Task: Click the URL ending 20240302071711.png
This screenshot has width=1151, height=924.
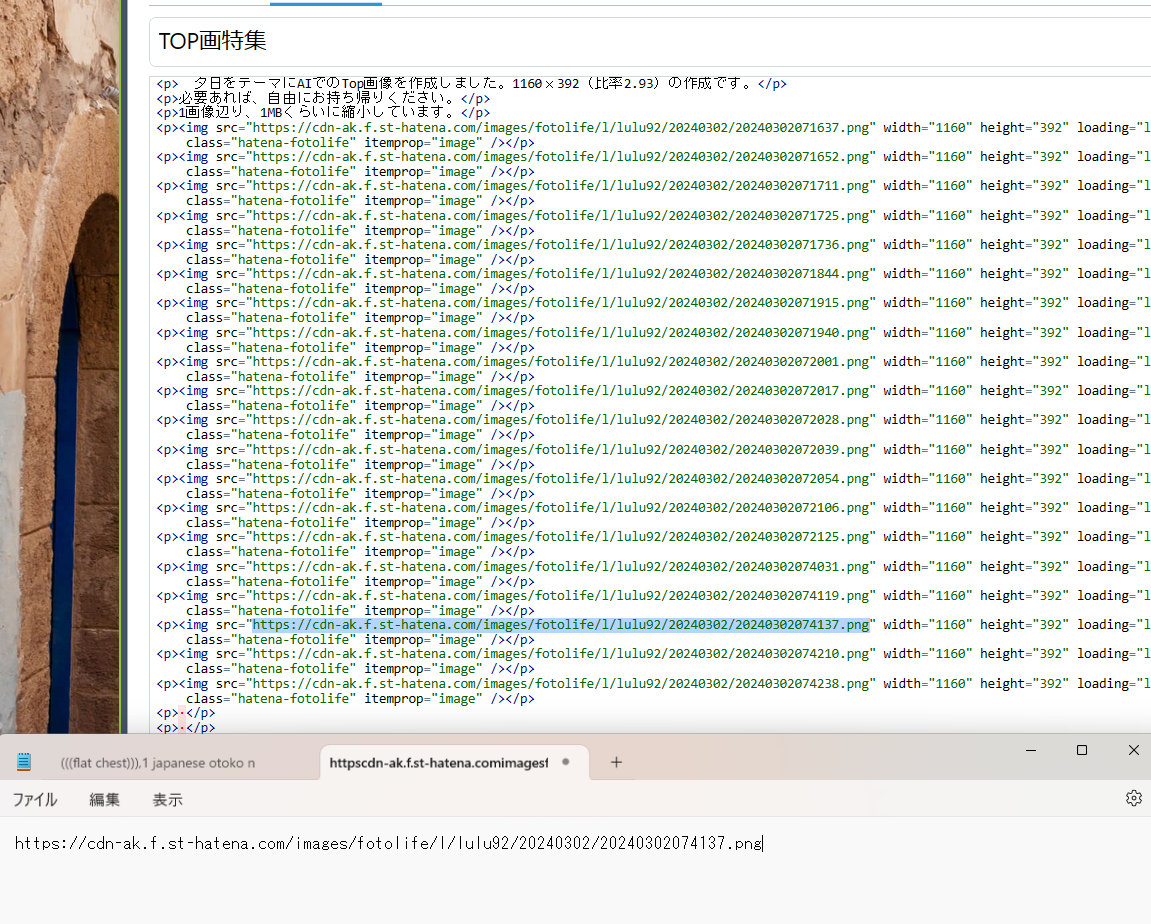Action: click(561, 186)
